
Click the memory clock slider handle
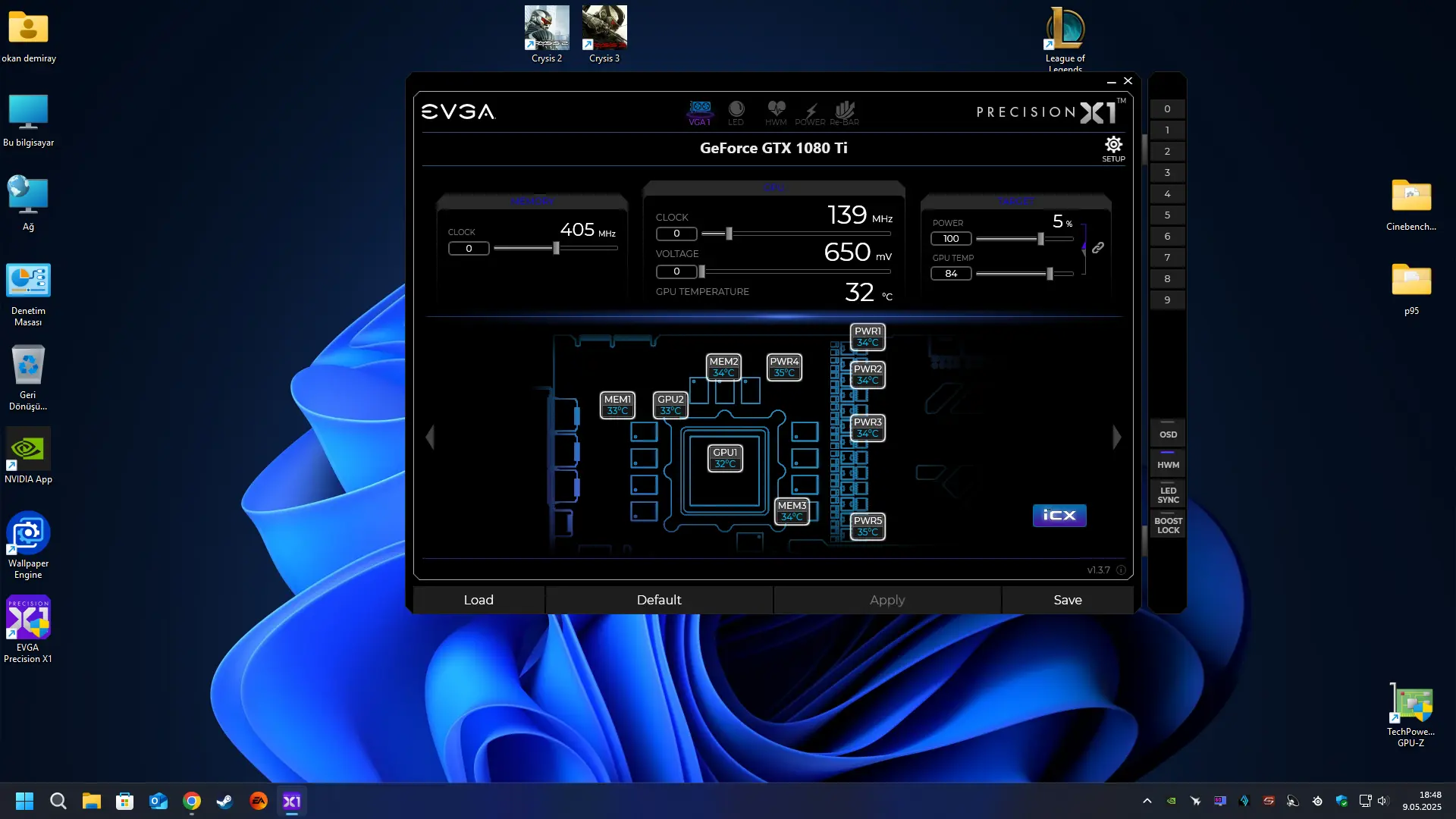click(556, 248)
